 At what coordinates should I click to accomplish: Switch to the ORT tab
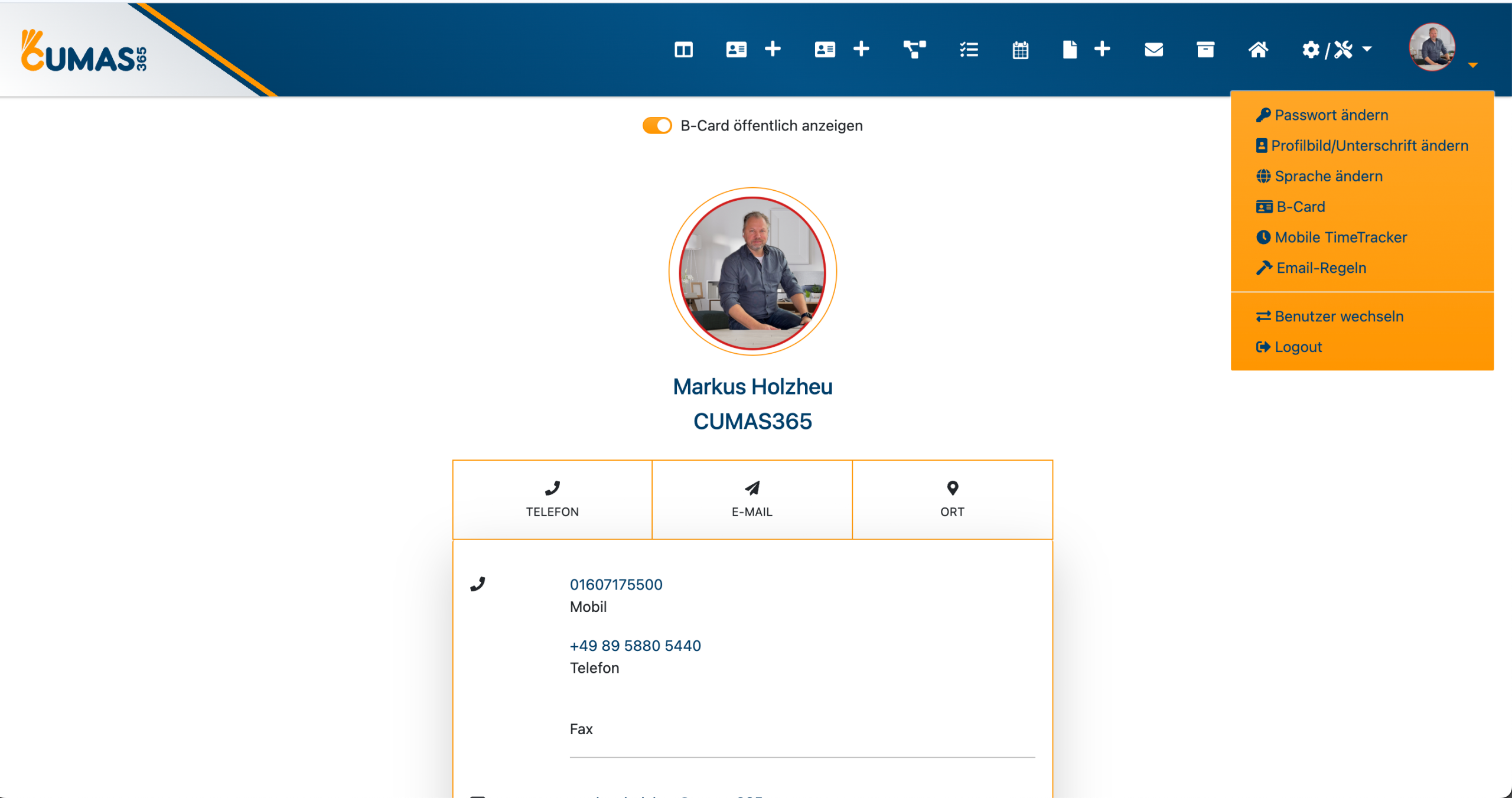click(x=952, y=499)
